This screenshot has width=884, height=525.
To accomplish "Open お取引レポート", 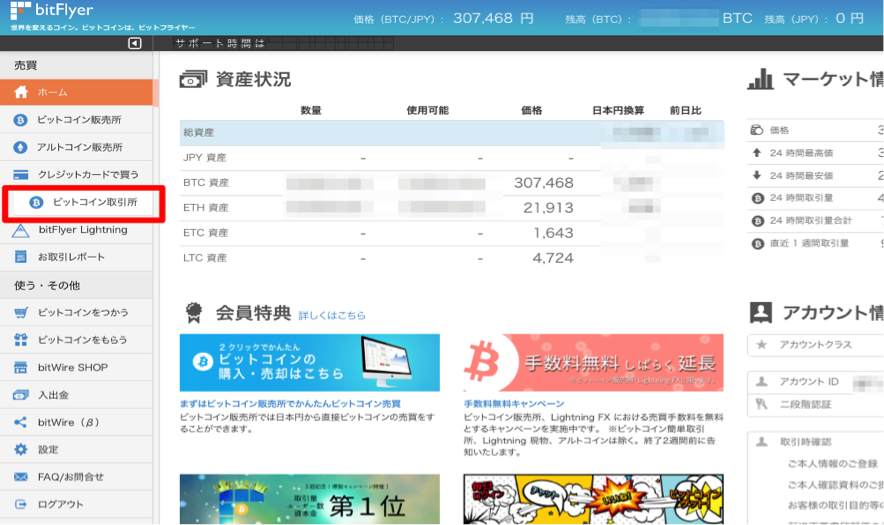I will click(x=76, y=257).
